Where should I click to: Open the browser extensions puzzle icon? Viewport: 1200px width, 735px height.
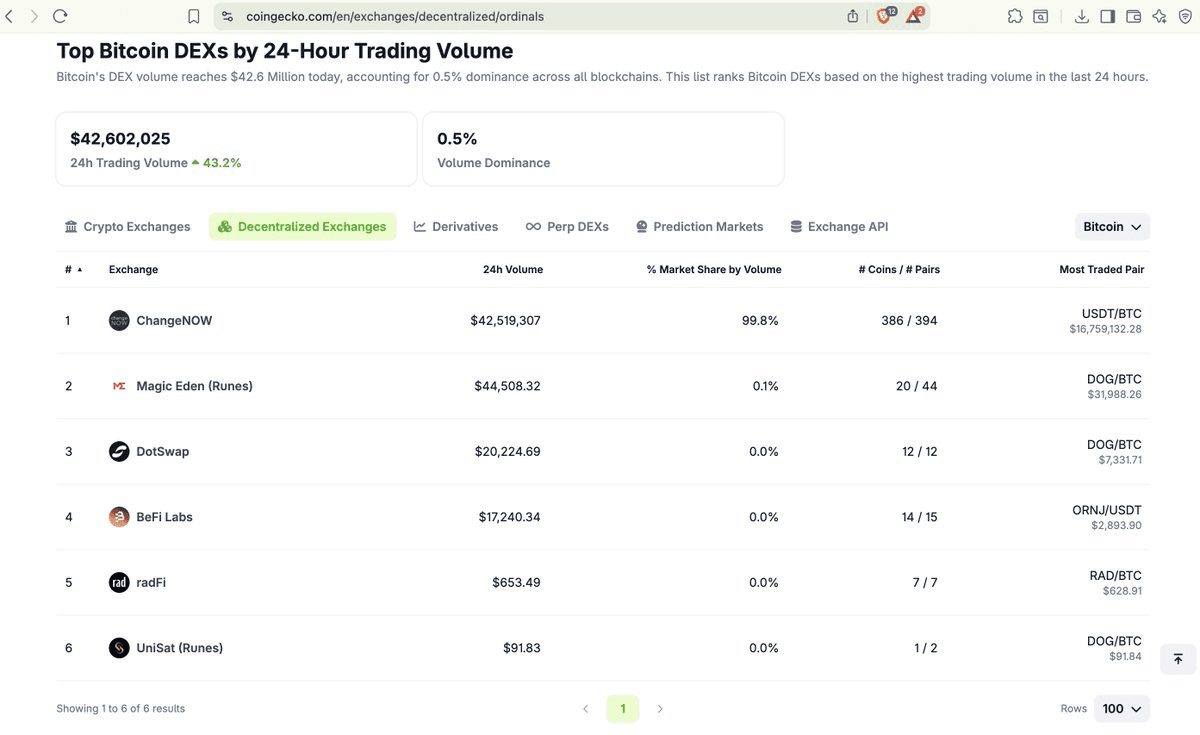click(x=1015, y=16)
